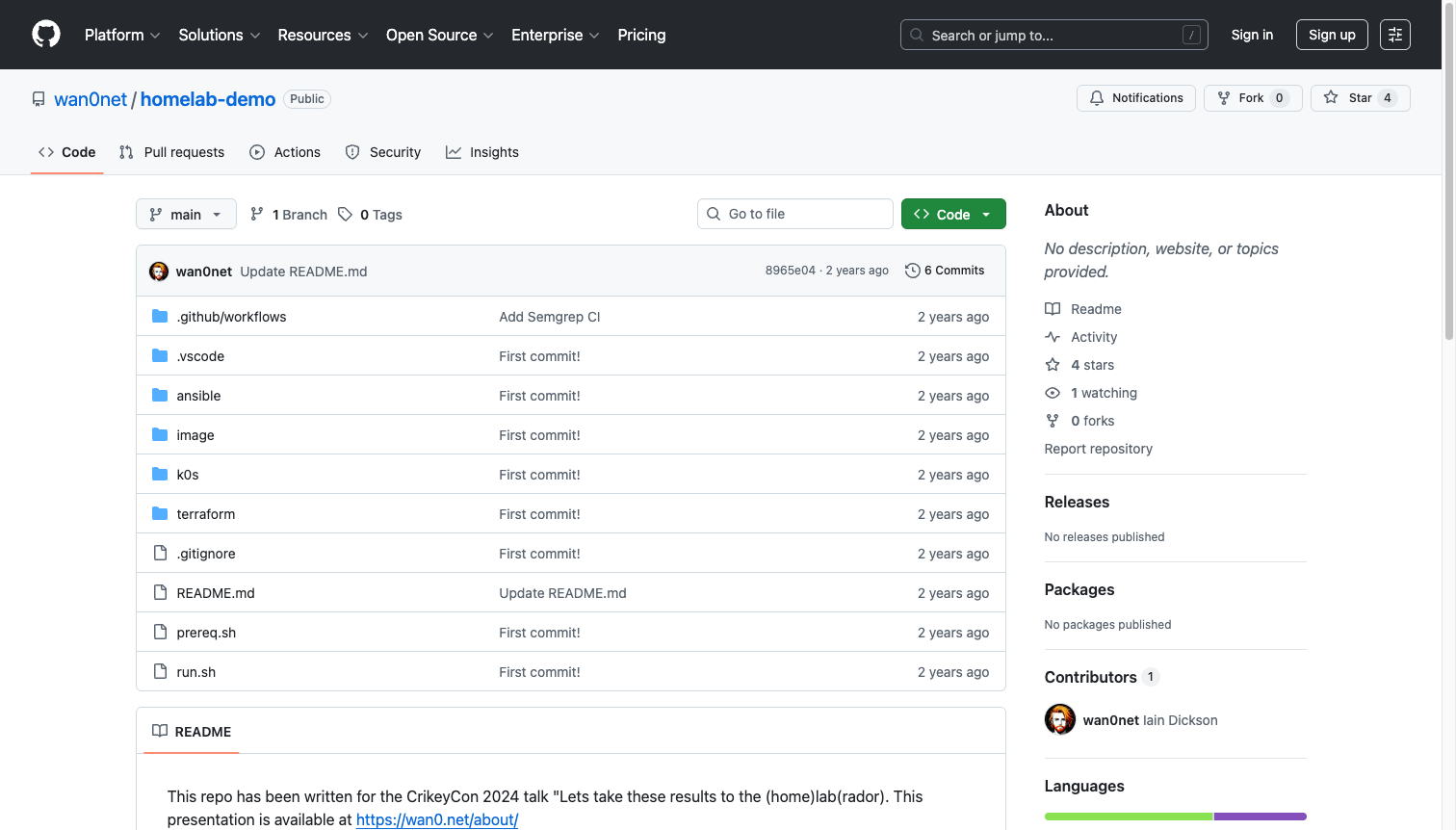
Task: Click the Sign up button
Action: click(1332, 35)
